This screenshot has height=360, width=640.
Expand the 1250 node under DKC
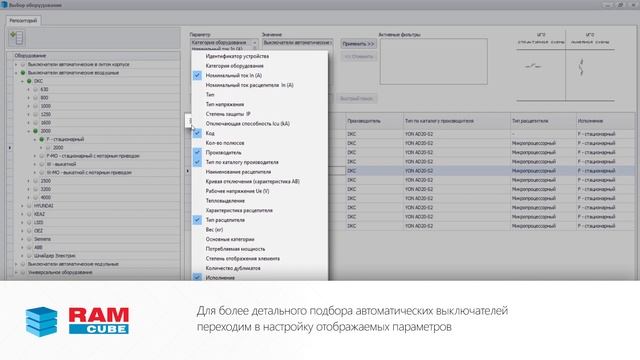tap(29, 114)
